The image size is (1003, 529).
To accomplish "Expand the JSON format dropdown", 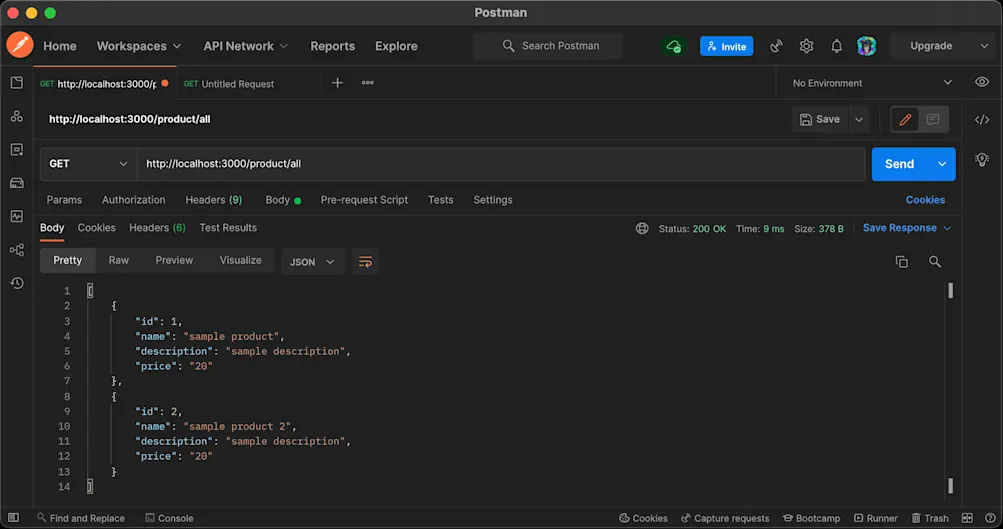I will (x=312, y=262).
